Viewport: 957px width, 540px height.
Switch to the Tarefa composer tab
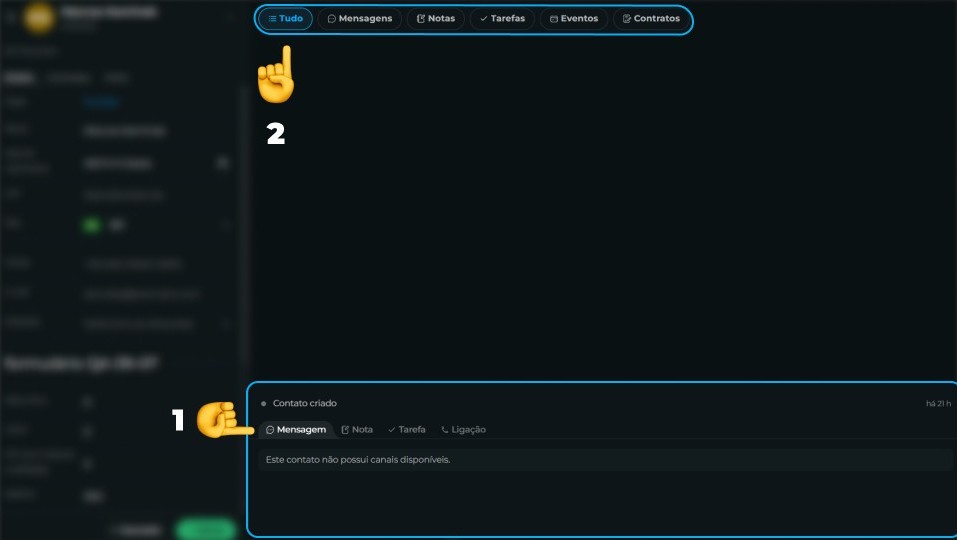coord(406,430)
